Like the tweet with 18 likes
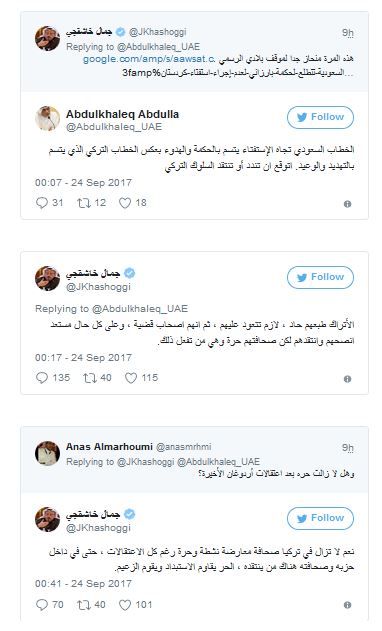The height and width of the screenshot is (631, 382). point(125,203)
